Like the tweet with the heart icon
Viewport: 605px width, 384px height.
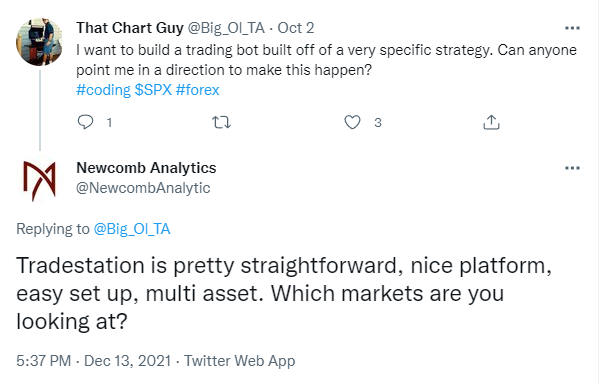352,122
